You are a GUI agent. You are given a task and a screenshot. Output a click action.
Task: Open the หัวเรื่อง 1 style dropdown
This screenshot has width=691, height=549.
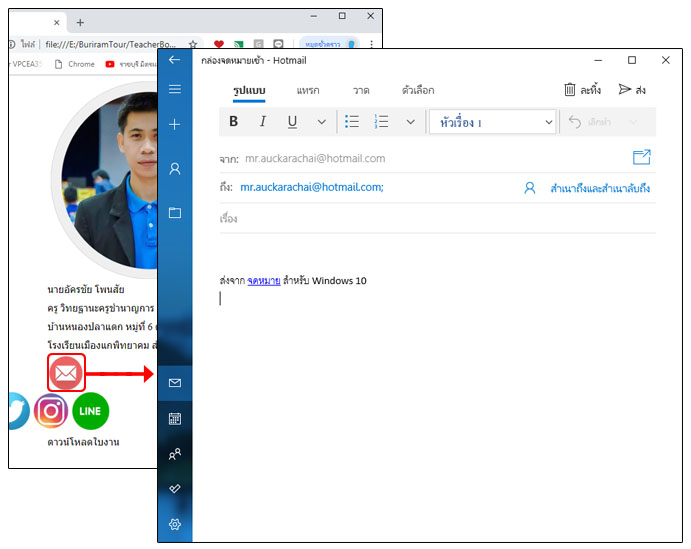(x=492, y=122)
